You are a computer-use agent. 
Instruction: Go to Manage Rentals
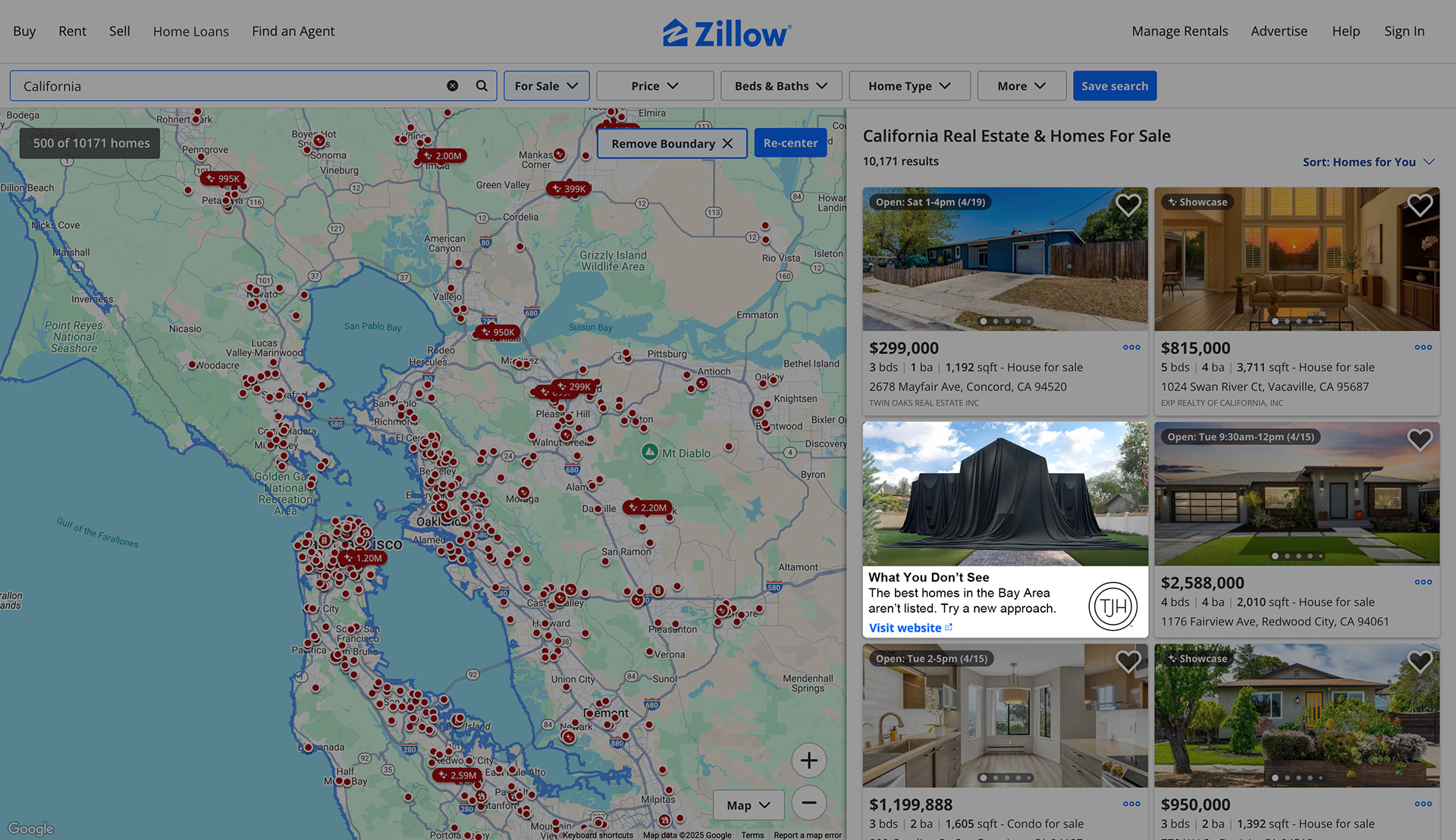(x=1179, y=31)
